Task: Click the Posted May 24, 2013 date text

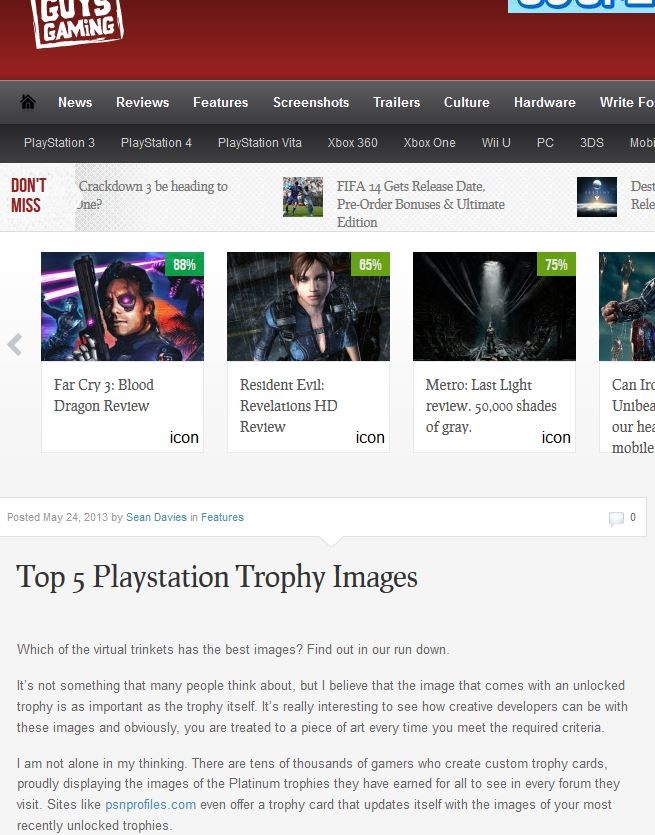Action: [x=58, y=517]
